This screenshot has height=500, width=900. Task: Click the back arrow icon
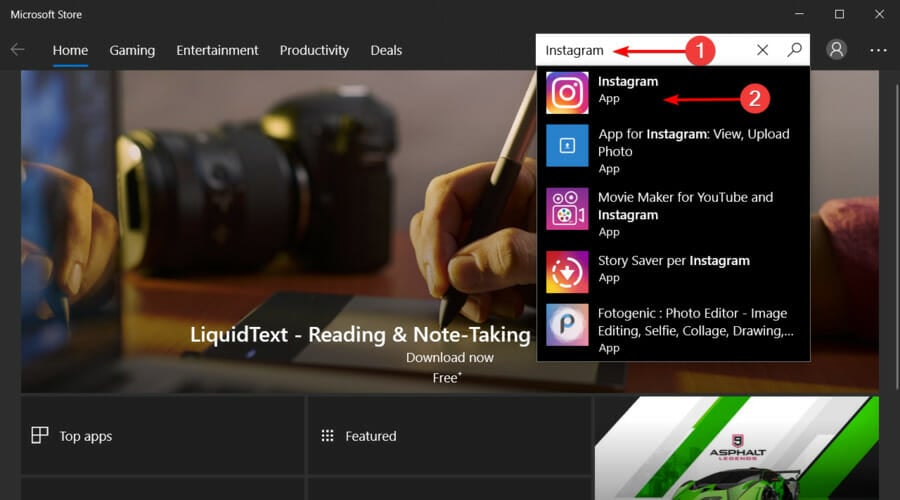pyautogui.click(x=17, y=50)
